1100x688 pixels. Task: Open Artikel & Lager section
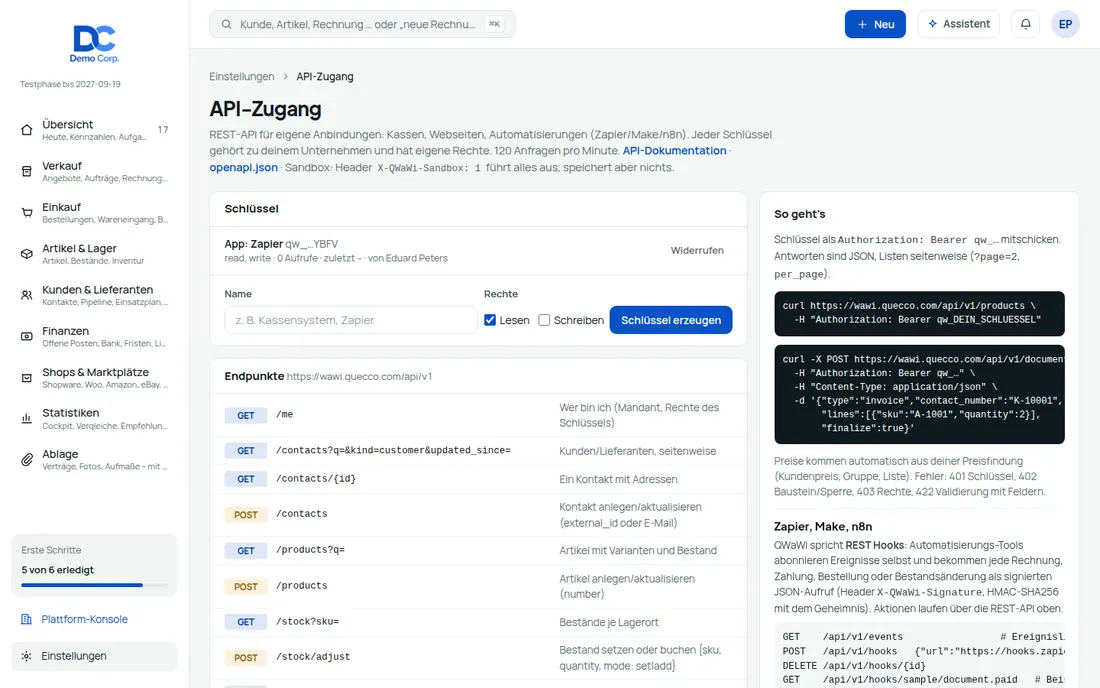95,254
